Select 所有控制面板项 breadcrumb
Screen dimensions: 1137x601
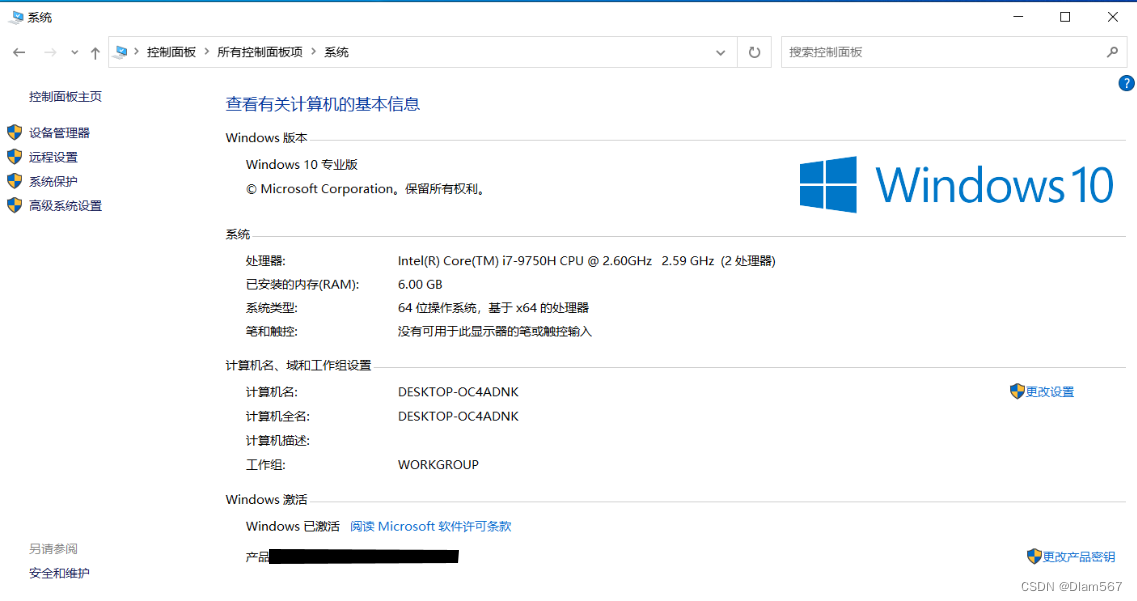[260, 52]
